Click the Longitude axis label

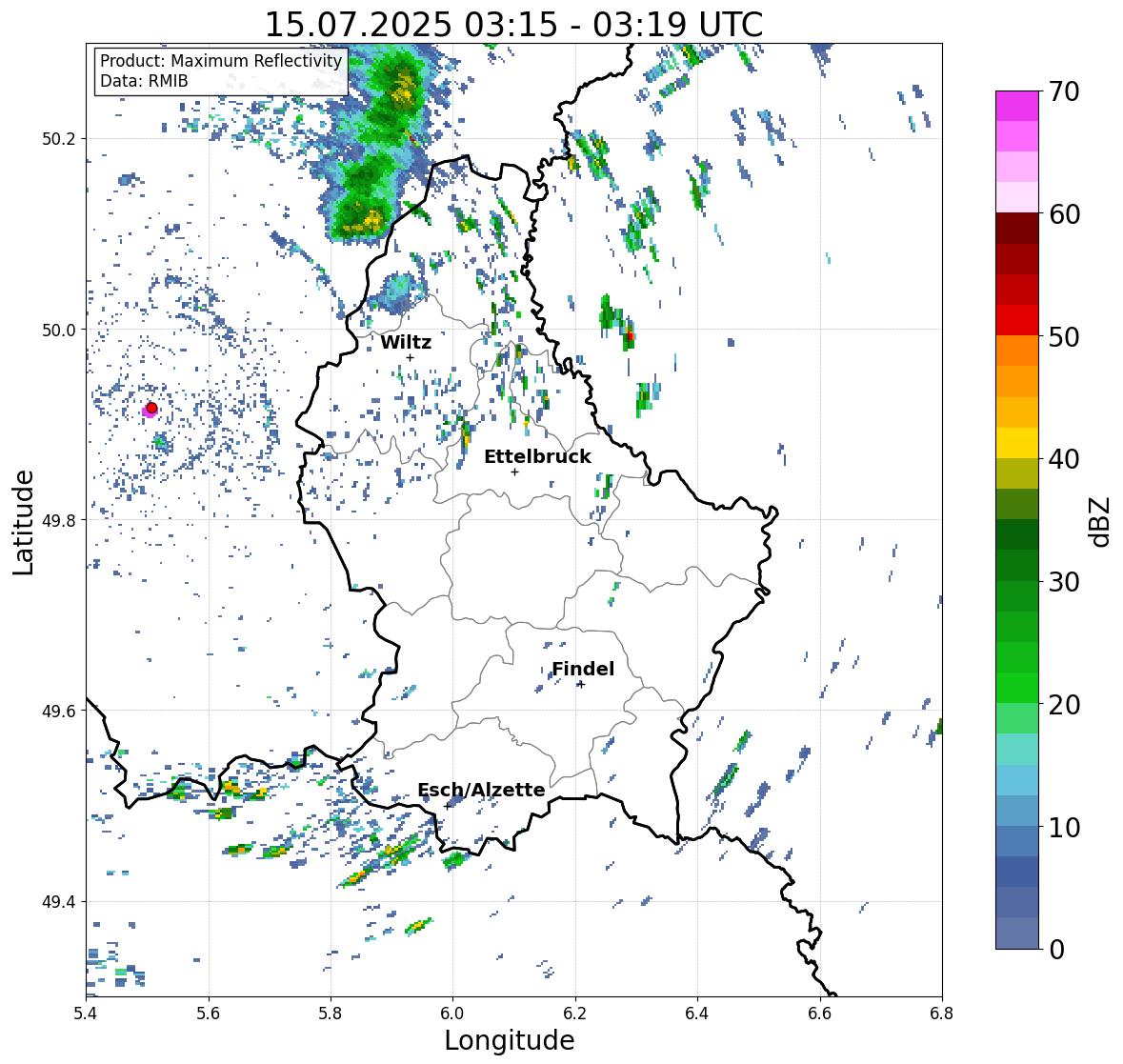pos(510,1040)
